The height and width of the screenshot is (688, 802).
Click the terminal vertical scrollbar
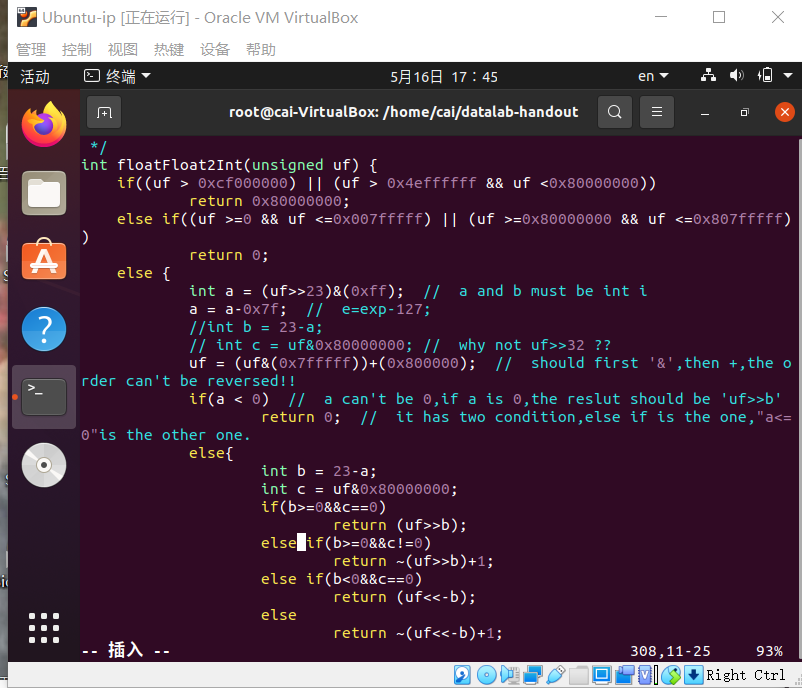[x=799, y=399]
